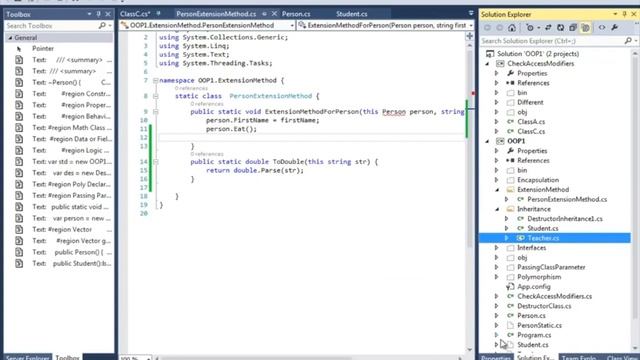Open Solution Explorer window options dropdown
This screenshot has height=360, width=640.
pos(615,14)
